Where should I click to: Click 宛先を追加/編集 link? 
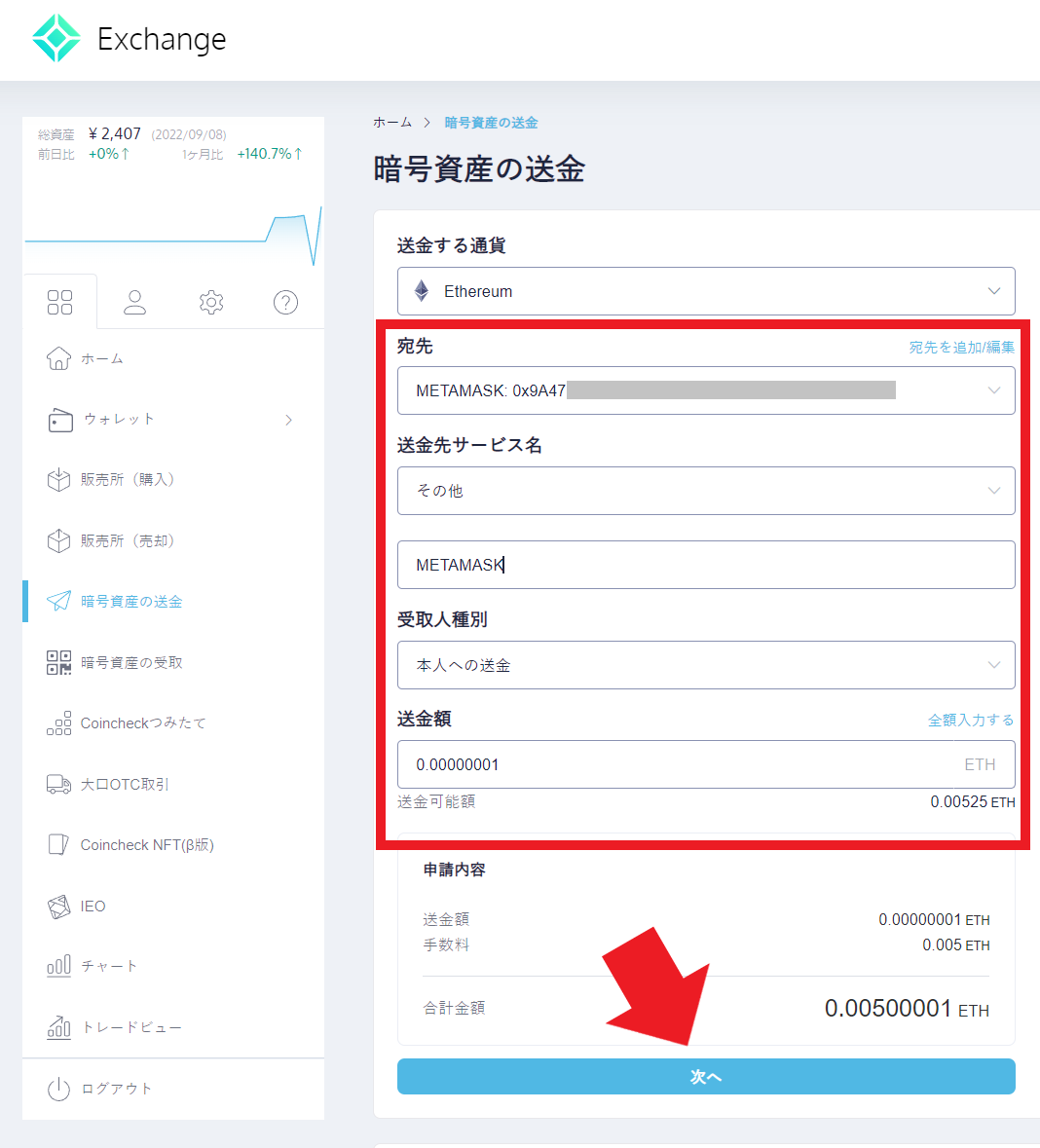(x=962, y=347)
